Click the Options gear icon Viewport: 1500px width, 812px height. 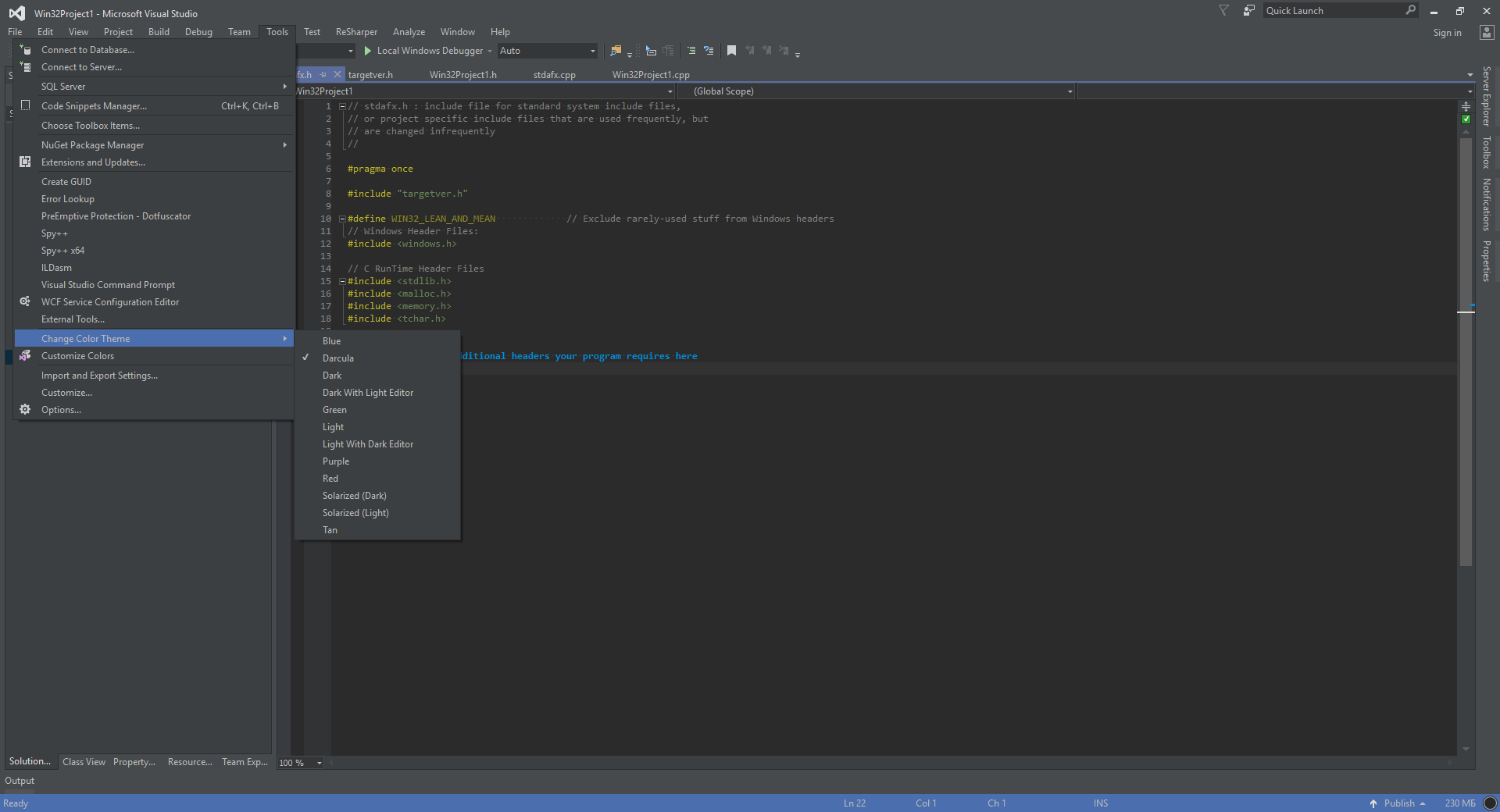click(25, 409)
